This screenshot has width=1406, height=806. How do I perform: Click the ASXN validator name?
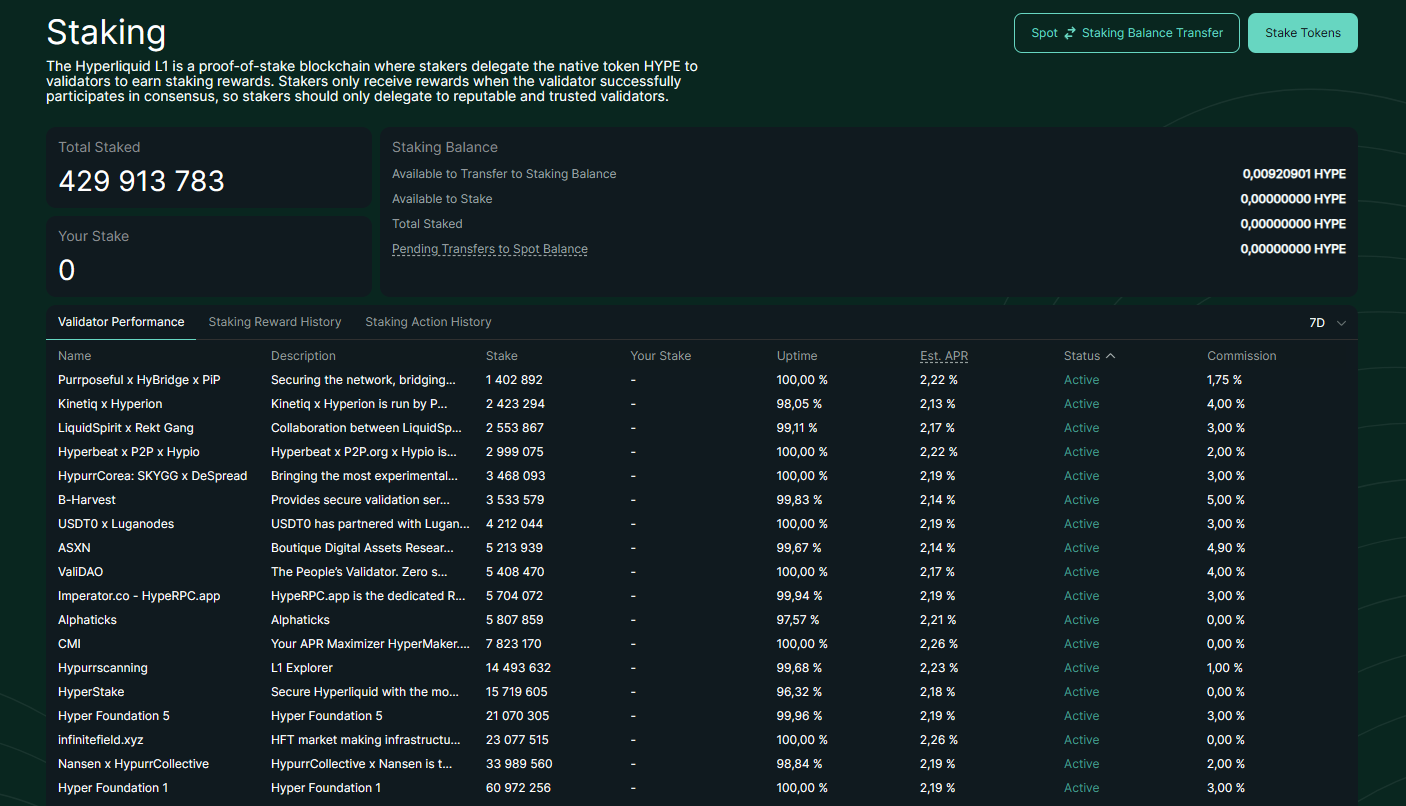pyautogui.click(x=74, y=548)
